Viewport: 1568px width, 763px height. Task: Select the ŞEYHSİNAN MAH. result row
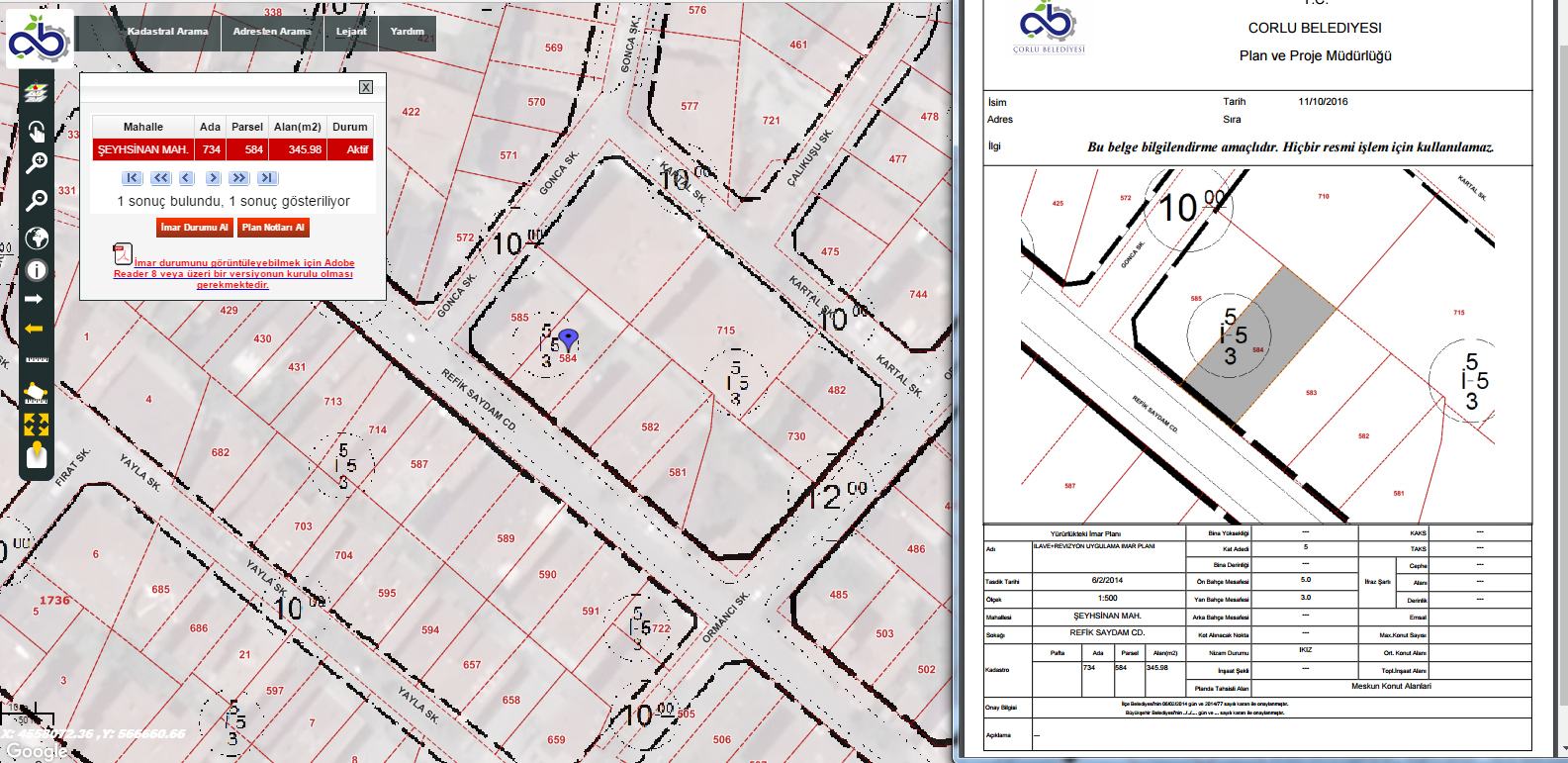click(142, 149)
